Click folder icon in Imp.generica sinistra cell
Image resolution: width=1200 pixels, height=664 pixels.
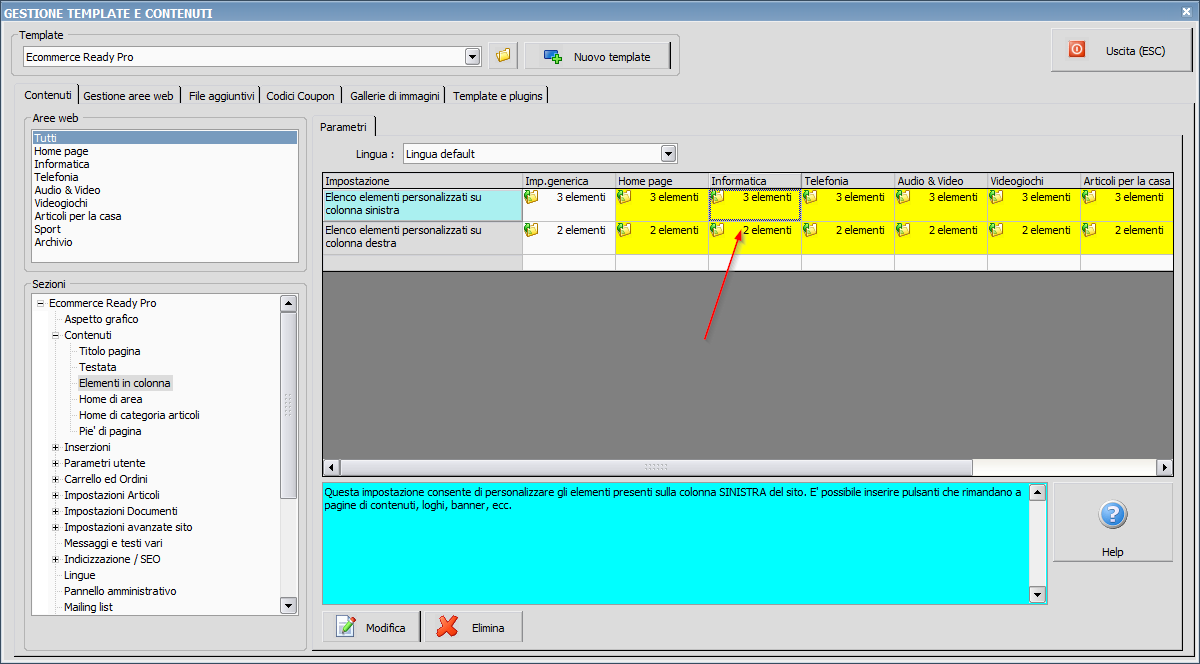point(531,197)
